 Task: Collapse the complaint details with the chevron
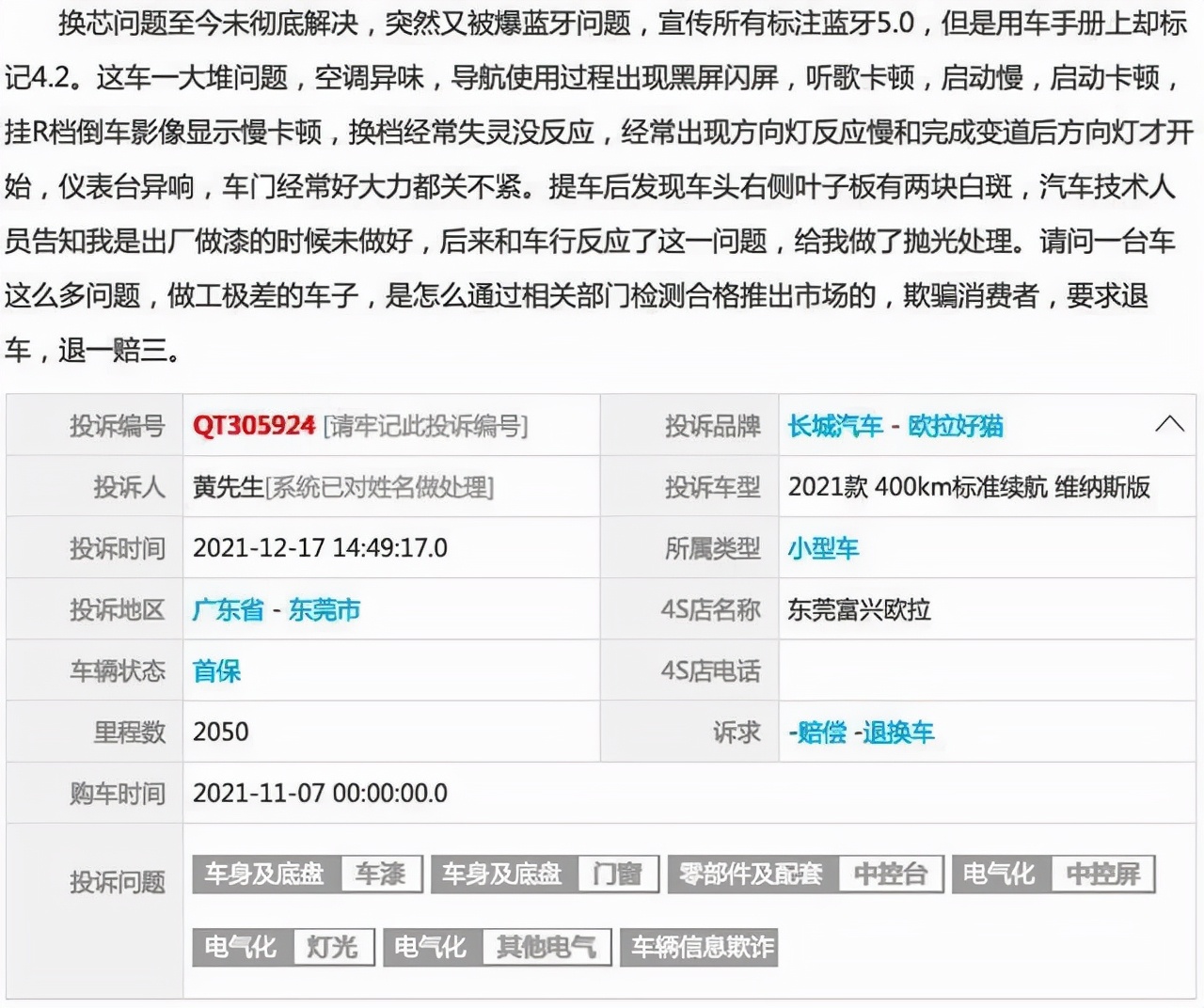click(x=1169, y=424)
